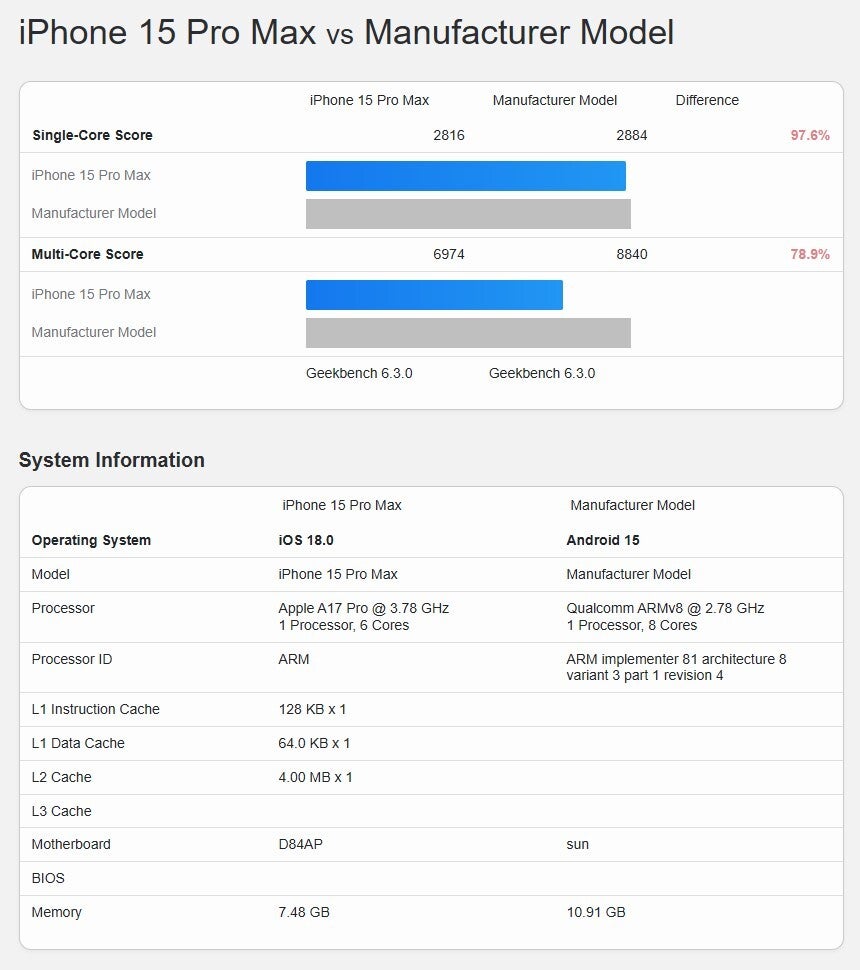Select "ARM implementer 81 architecture 8" text
The height and width of the screenshot is (970, 860).
tap(676, 659)
